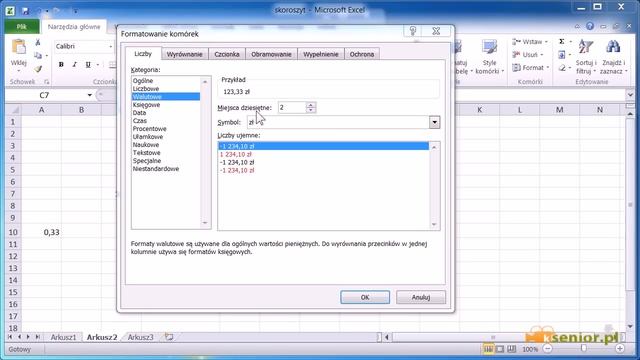Switch to Page Break Preview icon
The image size is (640, 360).
(511, 349)
